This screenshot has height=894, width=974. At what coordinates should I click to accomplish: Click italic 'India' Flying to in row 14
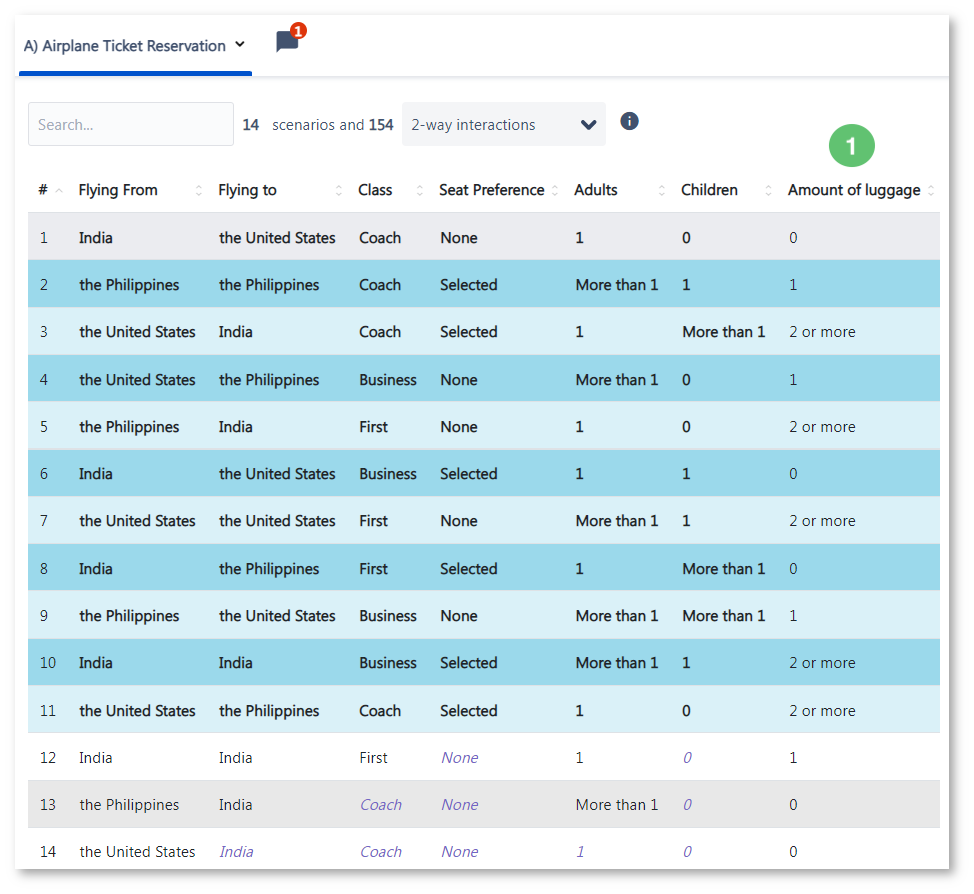click(x=236, y=852)
